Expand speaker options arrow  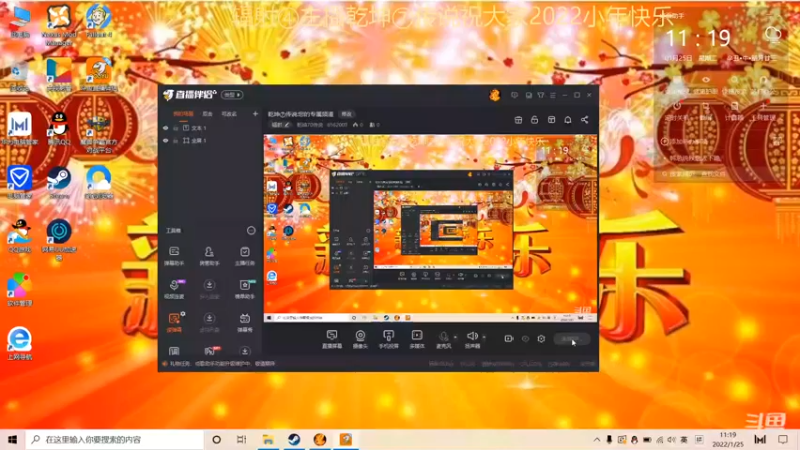484,337
